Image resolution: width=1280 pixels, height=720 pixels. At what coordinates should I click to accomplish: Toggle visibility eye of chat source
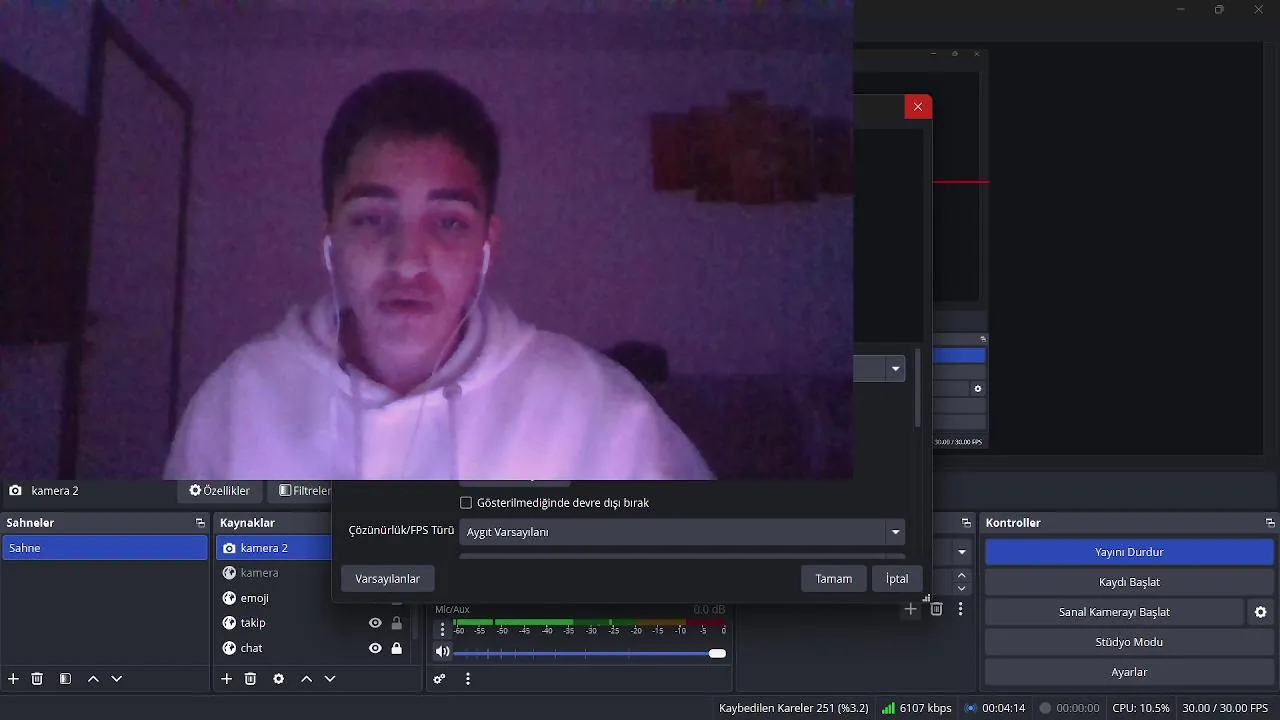tap(375, 648)
